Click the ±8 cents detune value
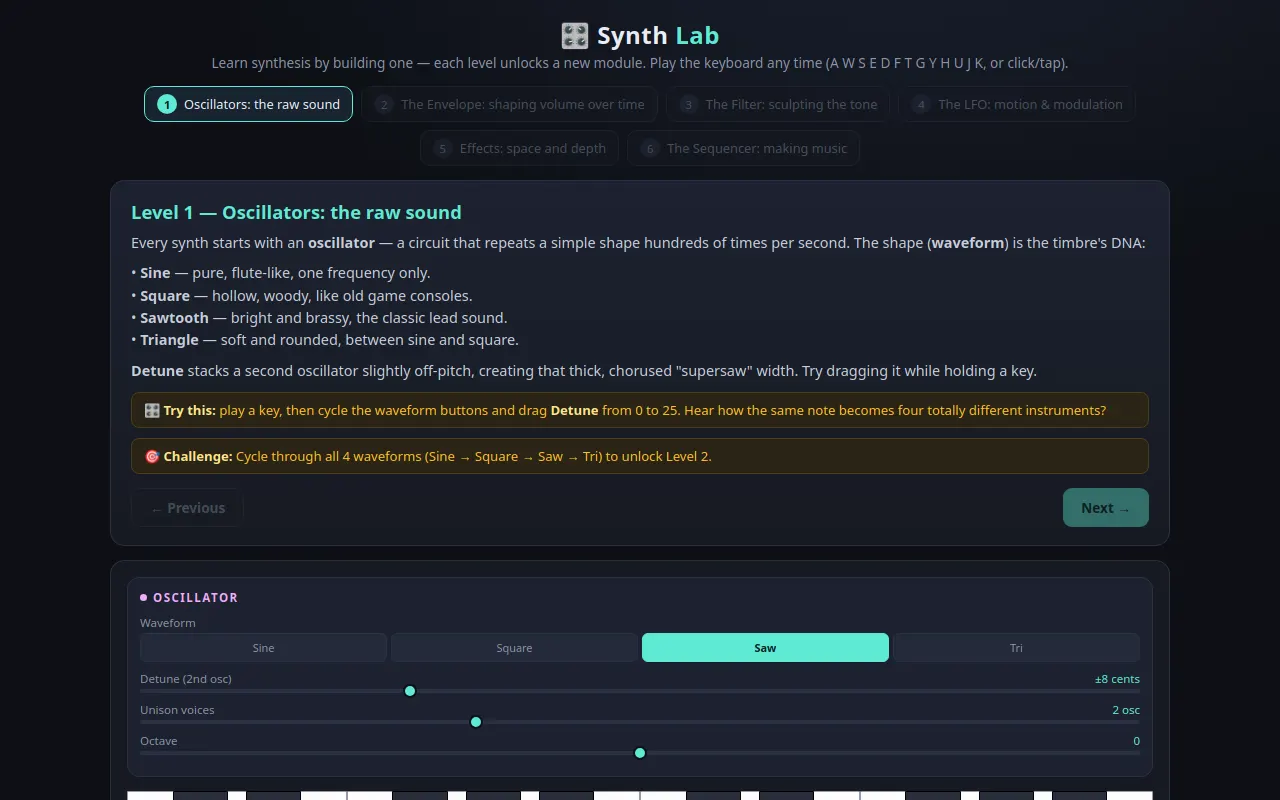The image size is (1280, 800). pyautogui.click(x=1117, y=679)
